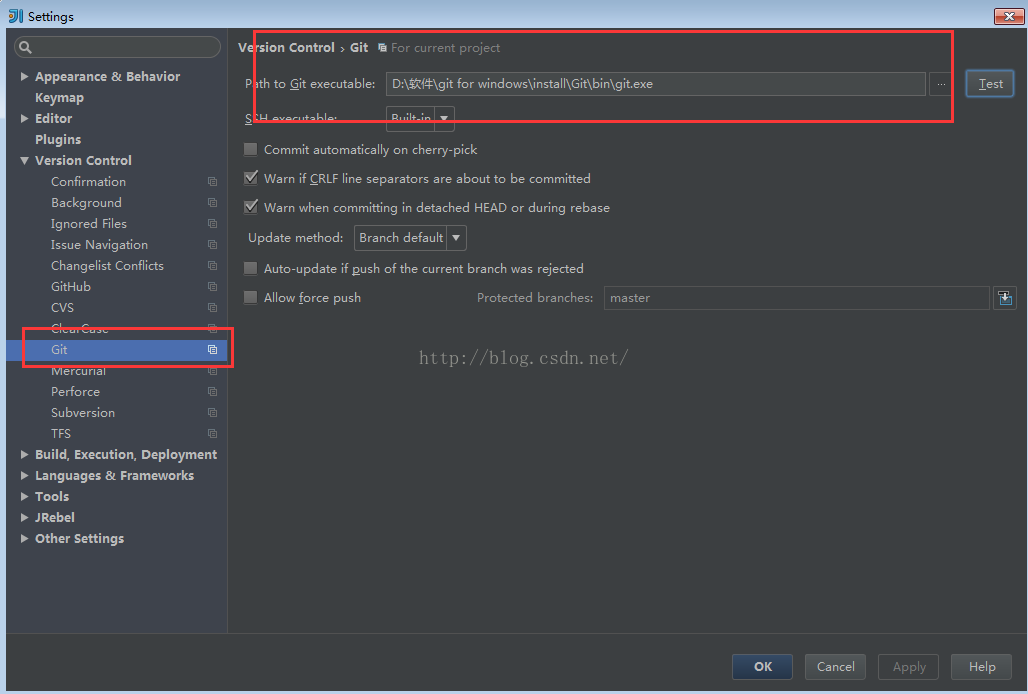Select Mercurial in Version Control list
Viewport: 1028px width, 694px height.
point(78,371)
